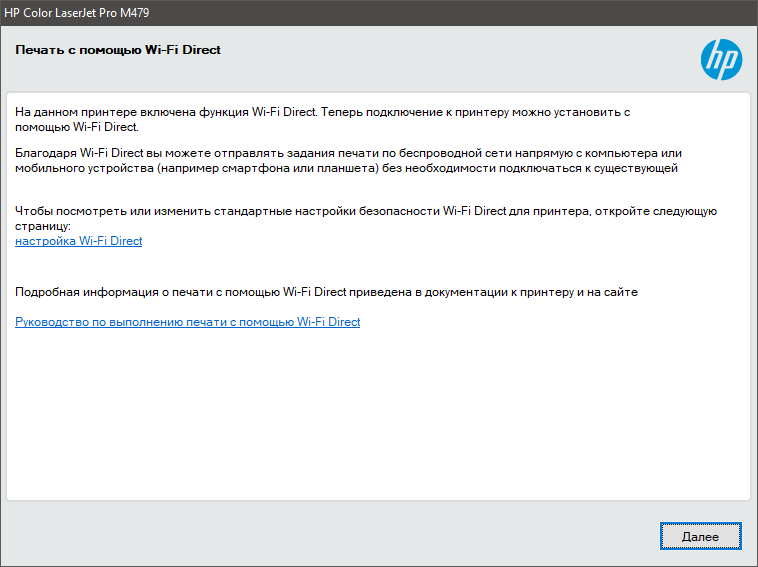Open the Руководство по выполнению печати link
The height and width of the screenshot is (567, 758).
(x=187, y=322)
